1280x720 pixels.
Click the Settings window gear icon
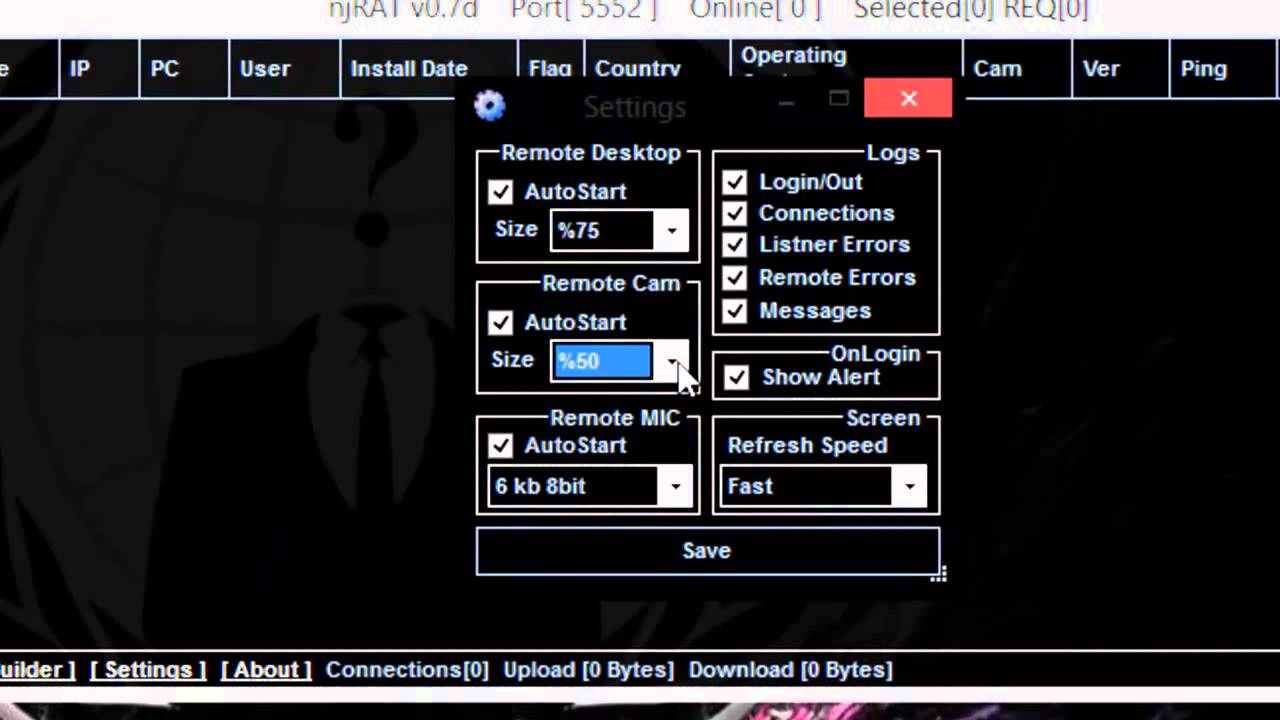pyautogui.click(x=490, y=106)
